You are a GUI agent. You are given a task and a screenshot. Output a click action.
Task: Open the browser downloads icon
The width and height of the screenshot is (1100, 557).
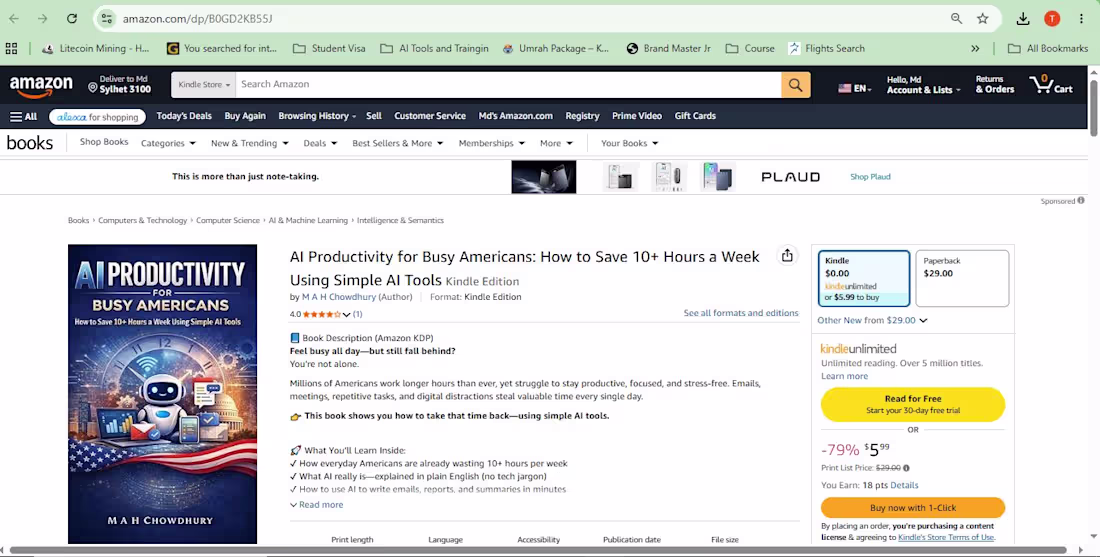(1023, 19)
